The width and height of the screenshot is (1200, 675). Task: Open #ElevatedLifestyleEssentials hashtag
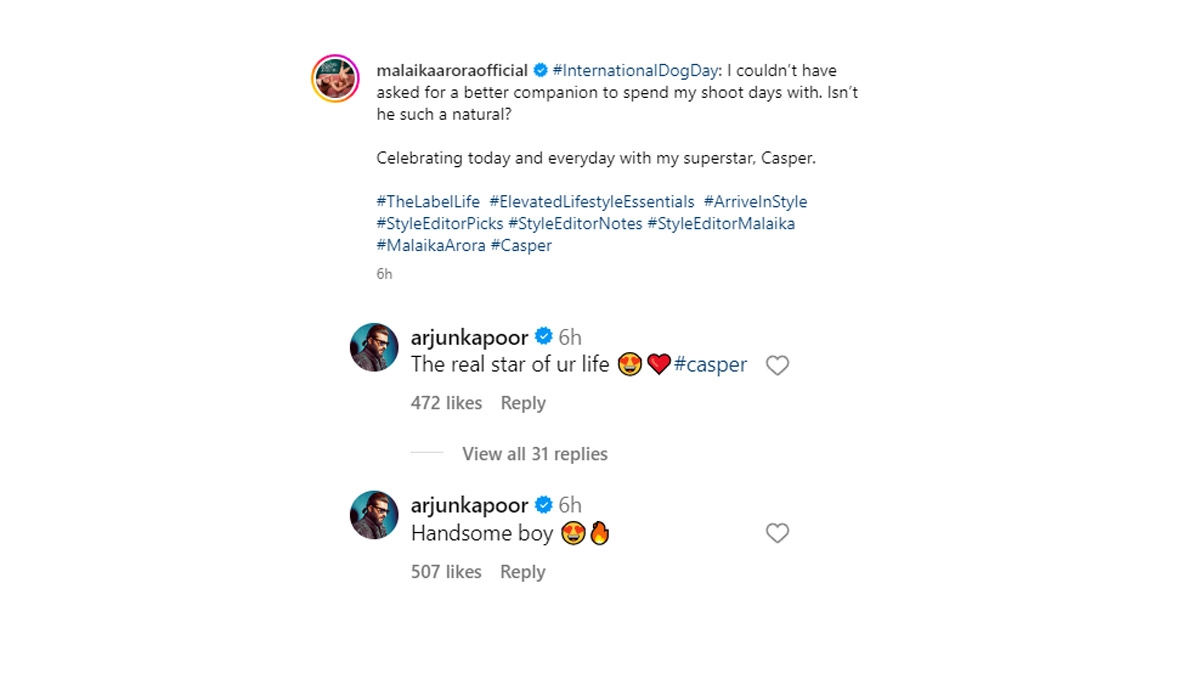(592, 202)
